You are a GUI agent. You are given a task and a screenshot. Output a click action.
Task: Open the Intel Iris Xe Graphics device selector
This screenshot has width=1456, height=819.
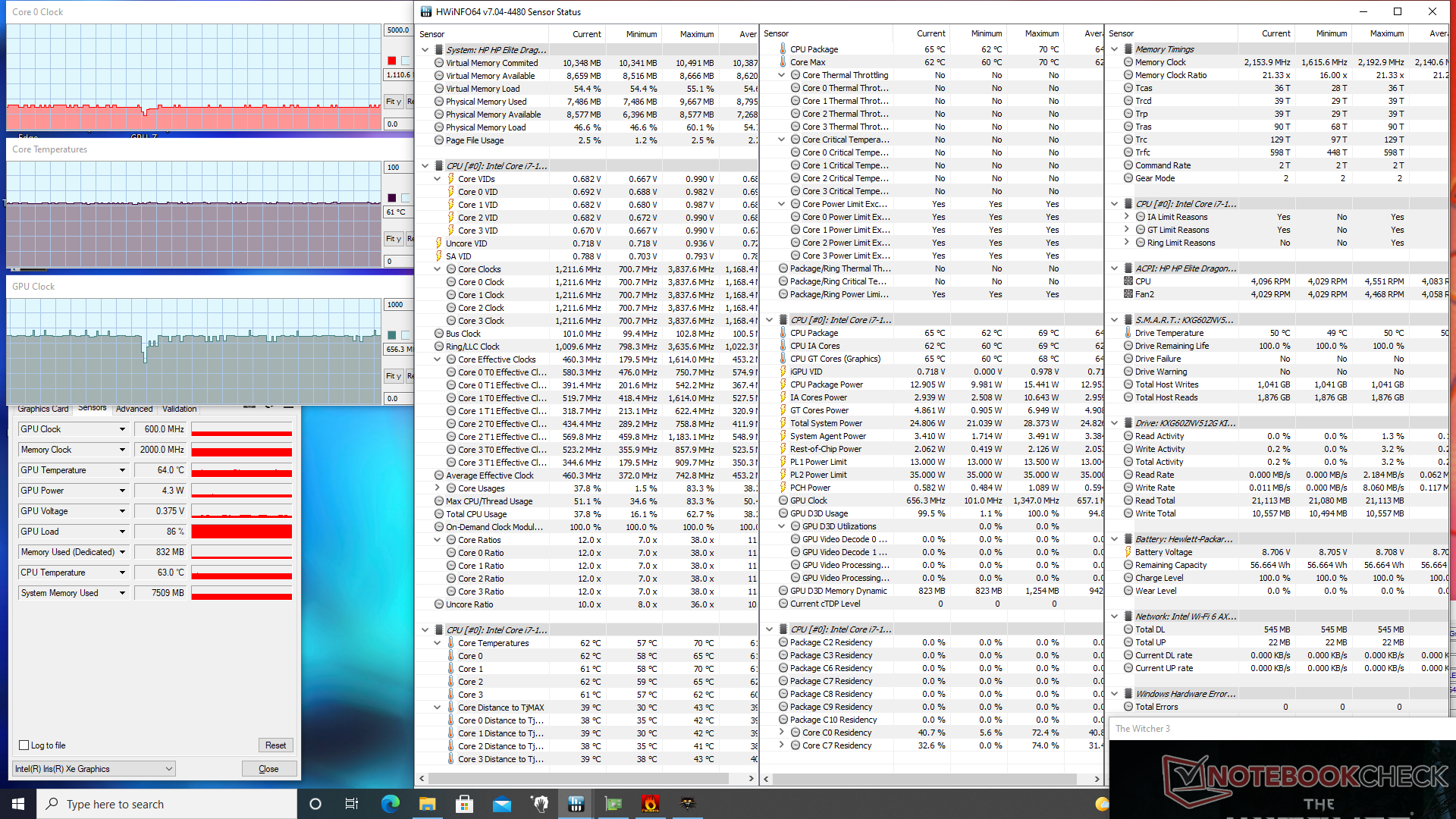pyautogui.click(x=94, y=769)
